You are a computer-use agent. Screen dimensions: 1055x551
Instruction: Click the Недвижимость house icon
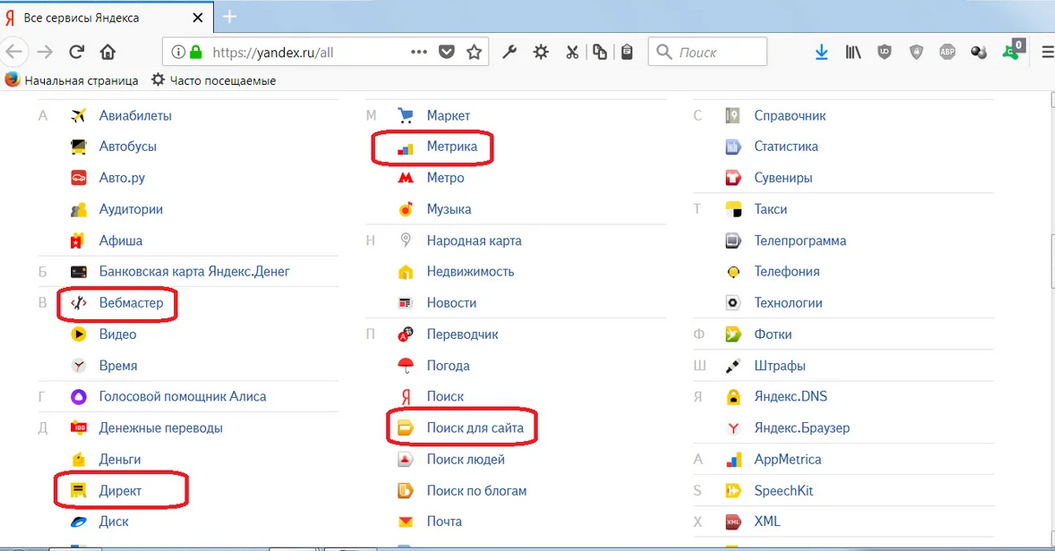click(406, 272)
